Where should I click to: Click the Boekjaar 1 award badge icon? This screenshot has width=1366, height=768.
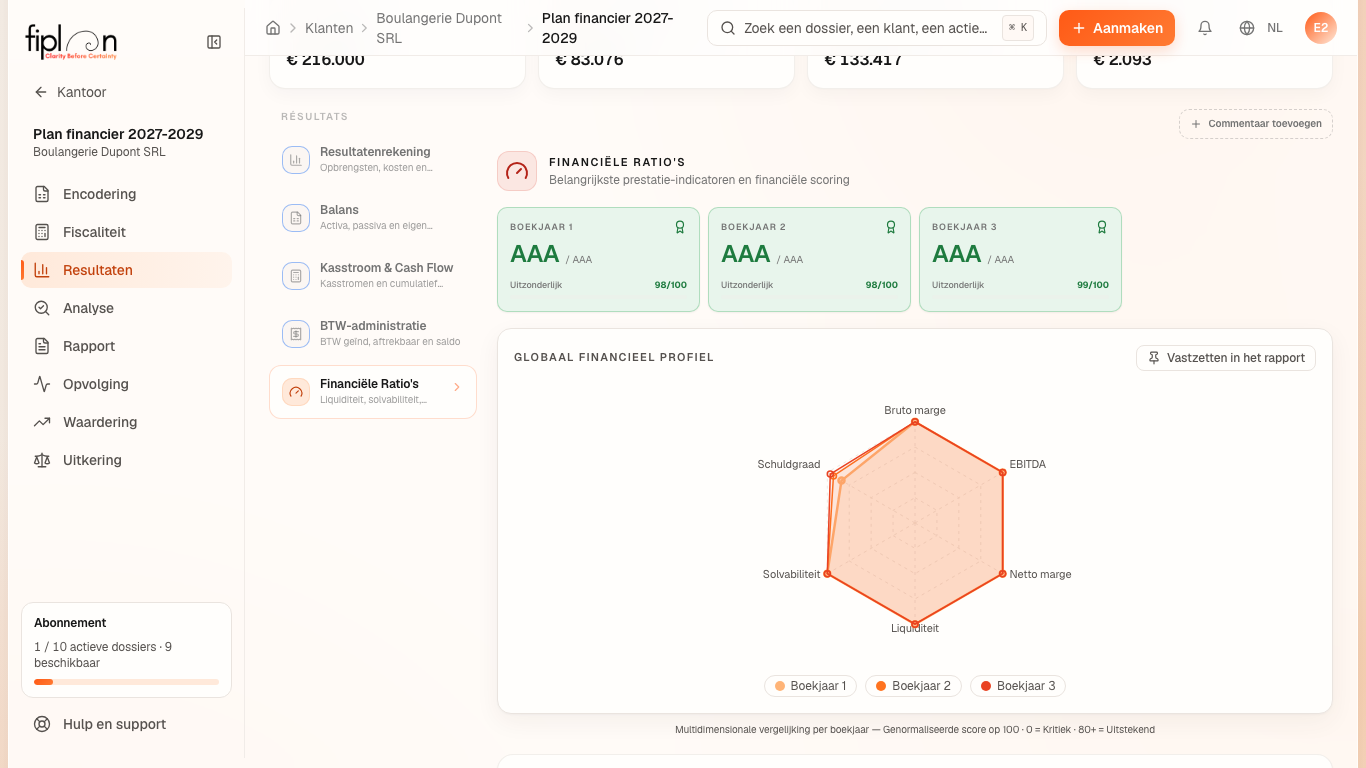point(680,227)
